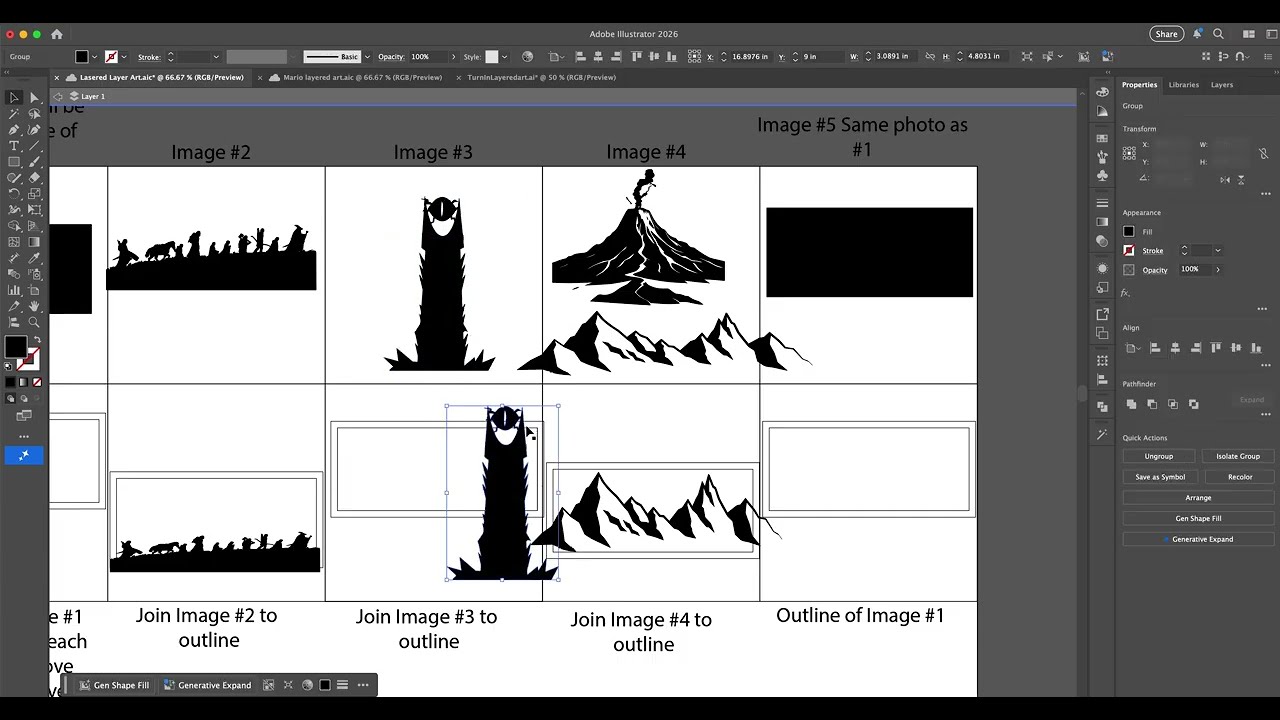Open the Stroke panel lines icon
Image resolution: width=1280 pixels, height=720 pixels.
point(1102,203)
